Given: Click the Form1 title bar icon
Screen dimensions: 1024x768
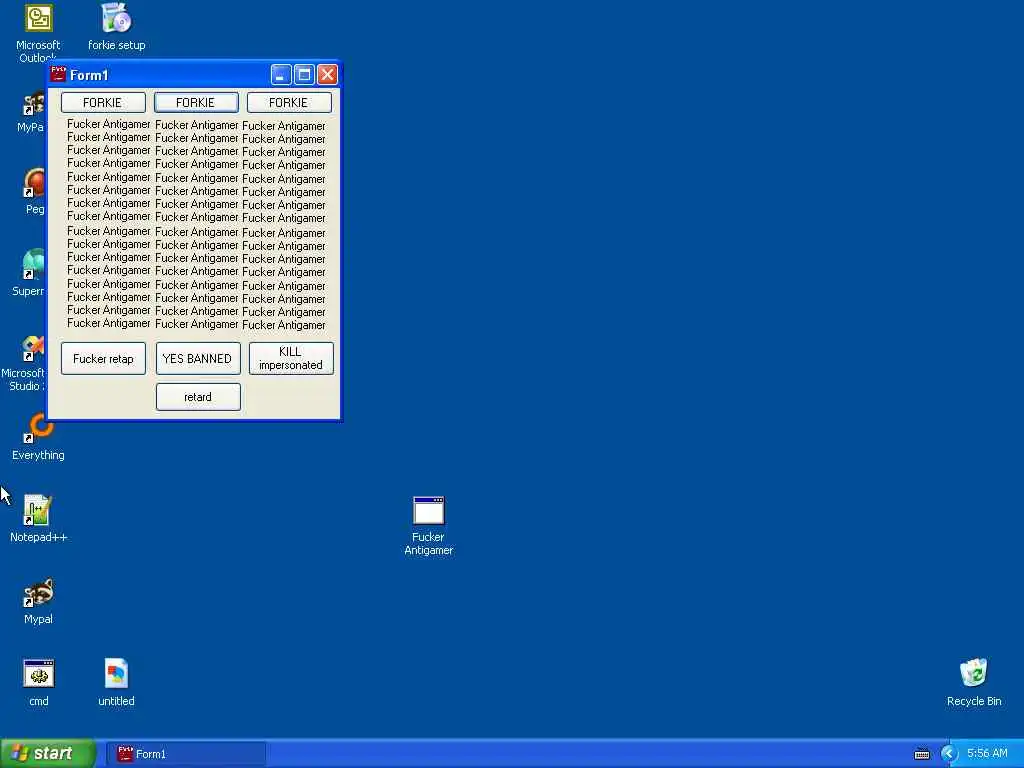Looking at the screenshot, I should tap(59, 74).
